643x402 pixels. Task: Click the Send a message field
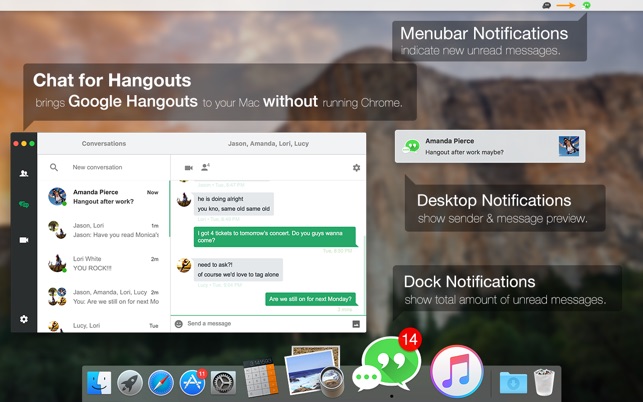pos(209,323)
